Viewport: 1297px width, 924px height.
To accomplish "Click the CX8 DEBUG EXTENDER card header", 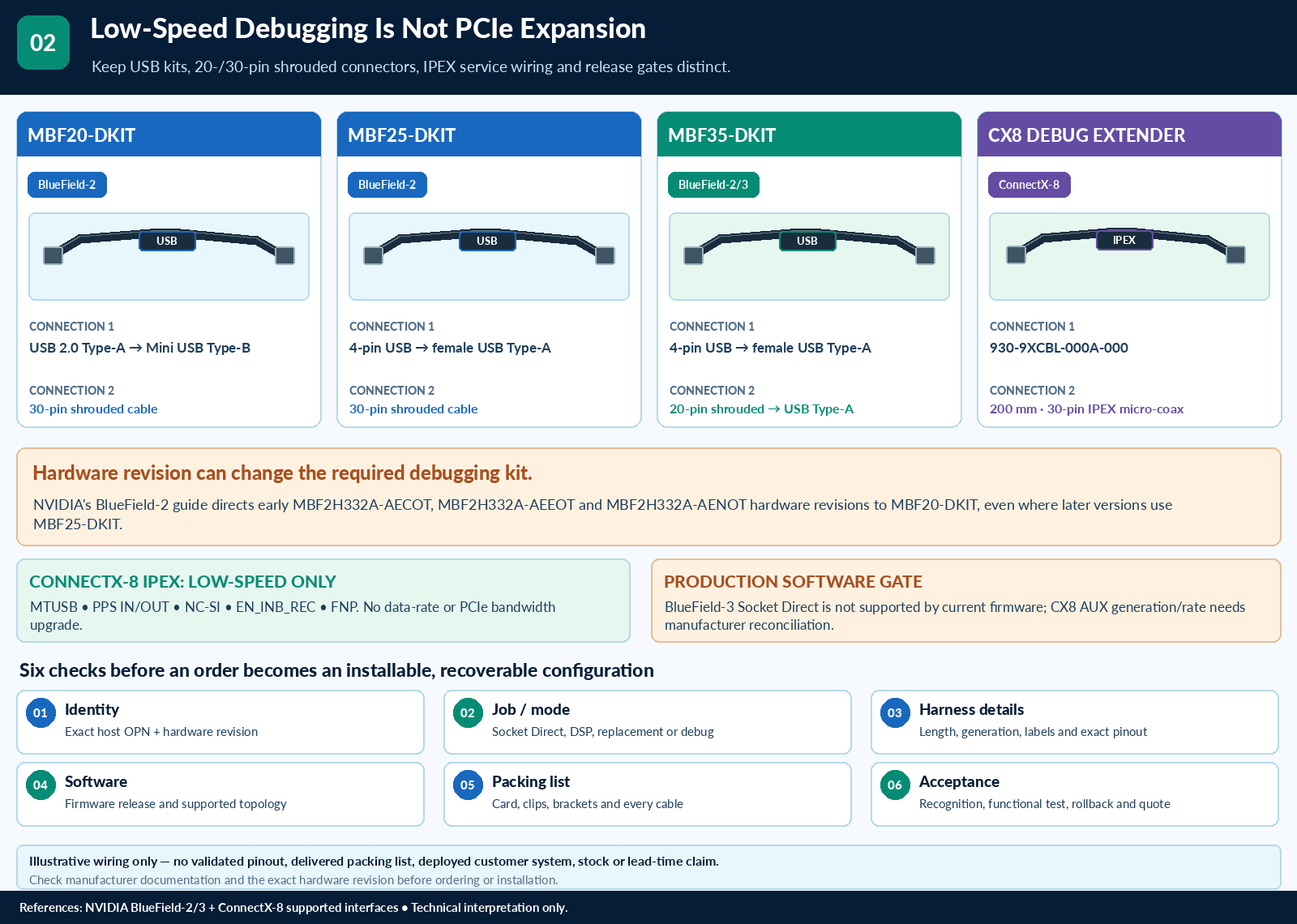I will [x=1129, y=135].
